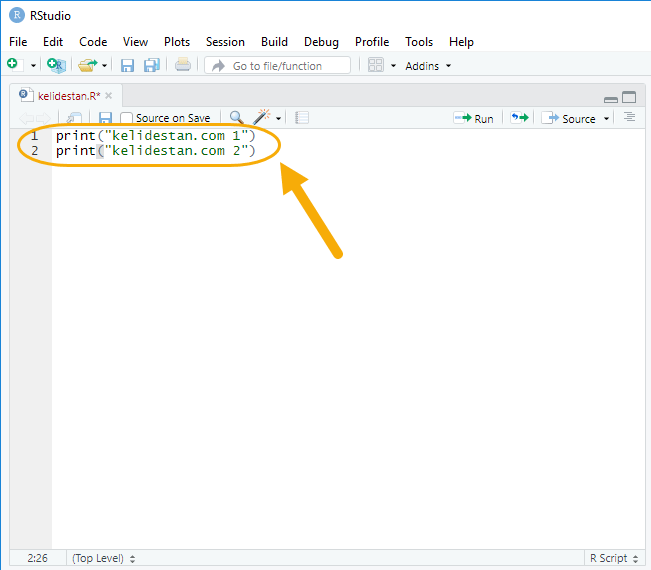Click the Show document outline icon
Screen dimensions: 651x570
tap(629, 117)
